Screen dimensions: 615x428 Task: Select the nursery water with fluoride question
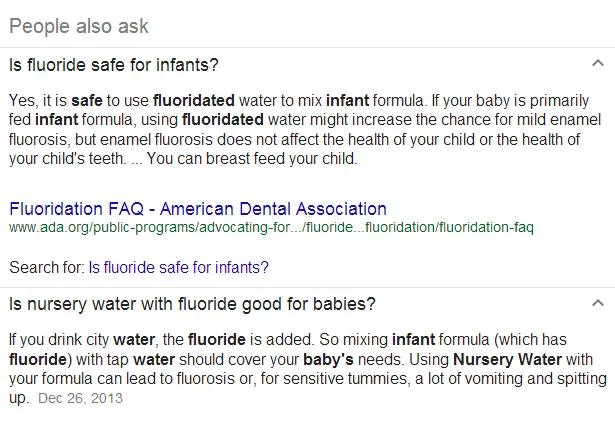tap(192, 303)
